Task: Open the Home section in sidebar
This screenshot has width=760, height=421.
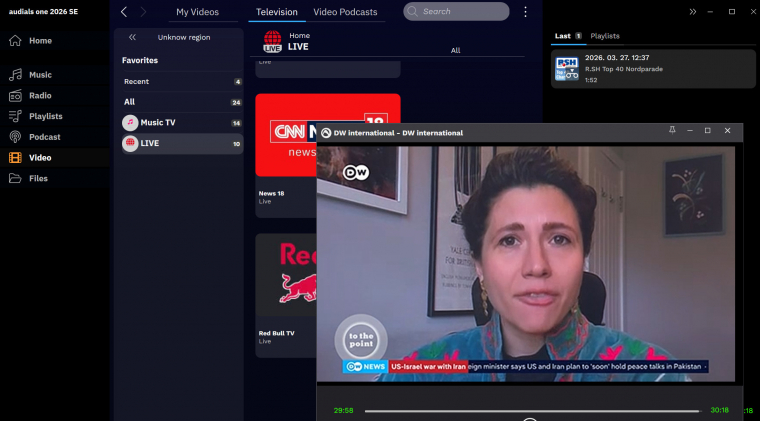Action: pyautogui.click(x=40, y=41)
